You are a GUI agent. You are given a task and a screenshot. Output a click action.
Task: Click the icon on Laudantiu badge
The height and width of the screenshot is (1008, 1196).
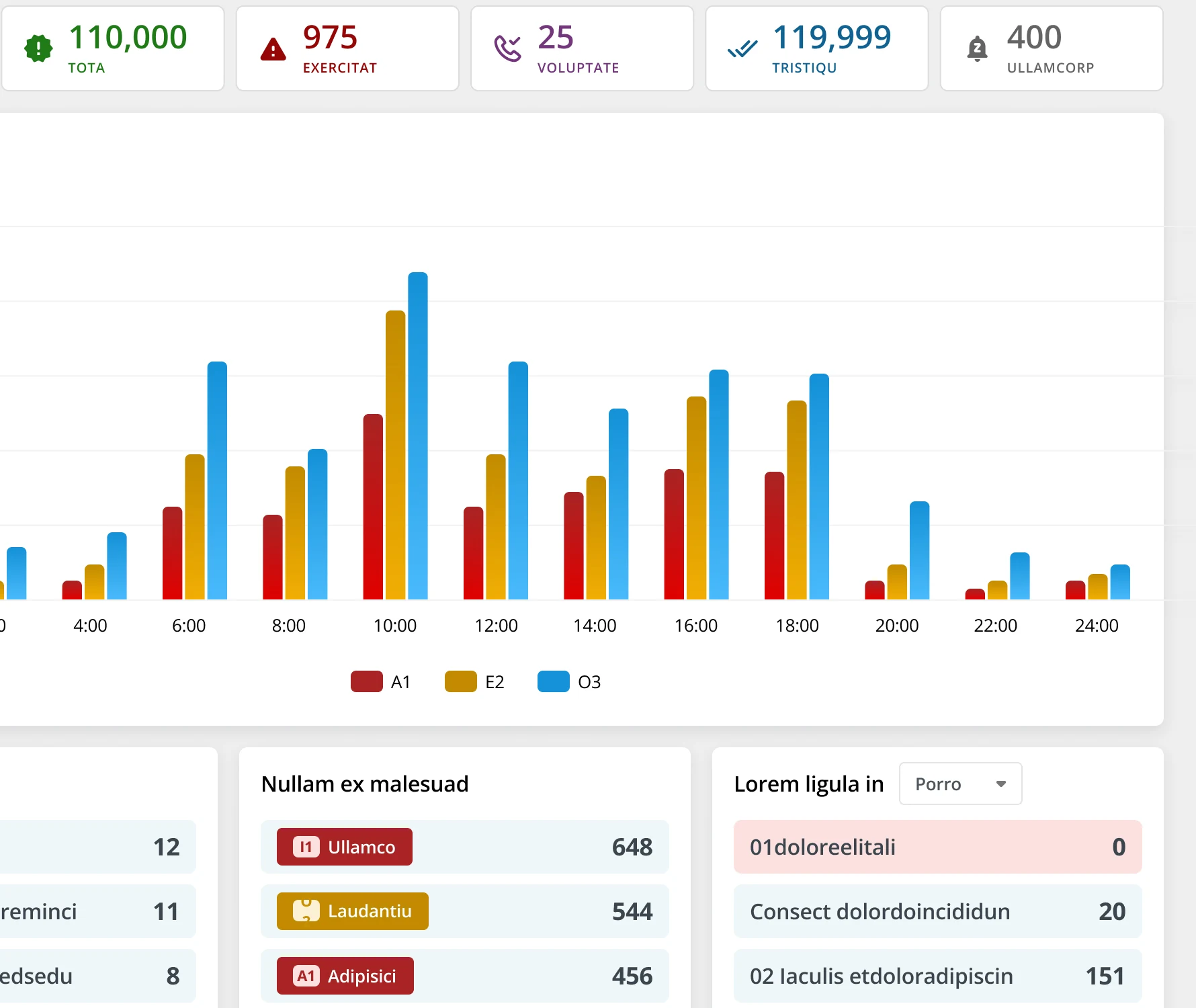tap(306, 911)
